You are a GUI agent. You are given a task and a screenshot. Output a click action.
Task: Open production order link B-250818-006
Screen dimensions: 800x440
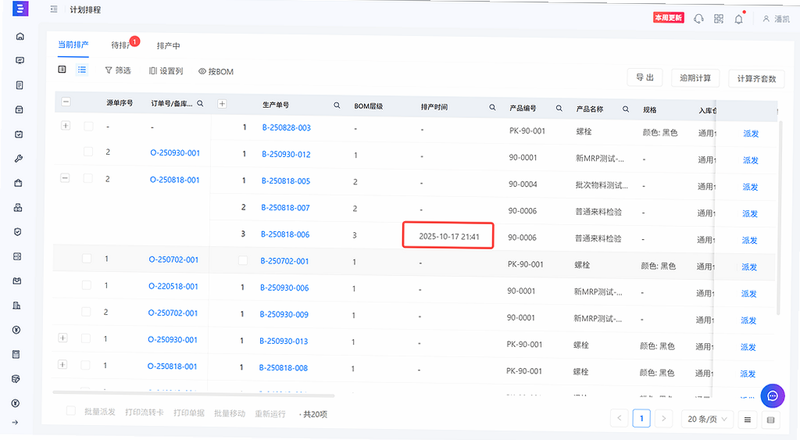(285, 234)
